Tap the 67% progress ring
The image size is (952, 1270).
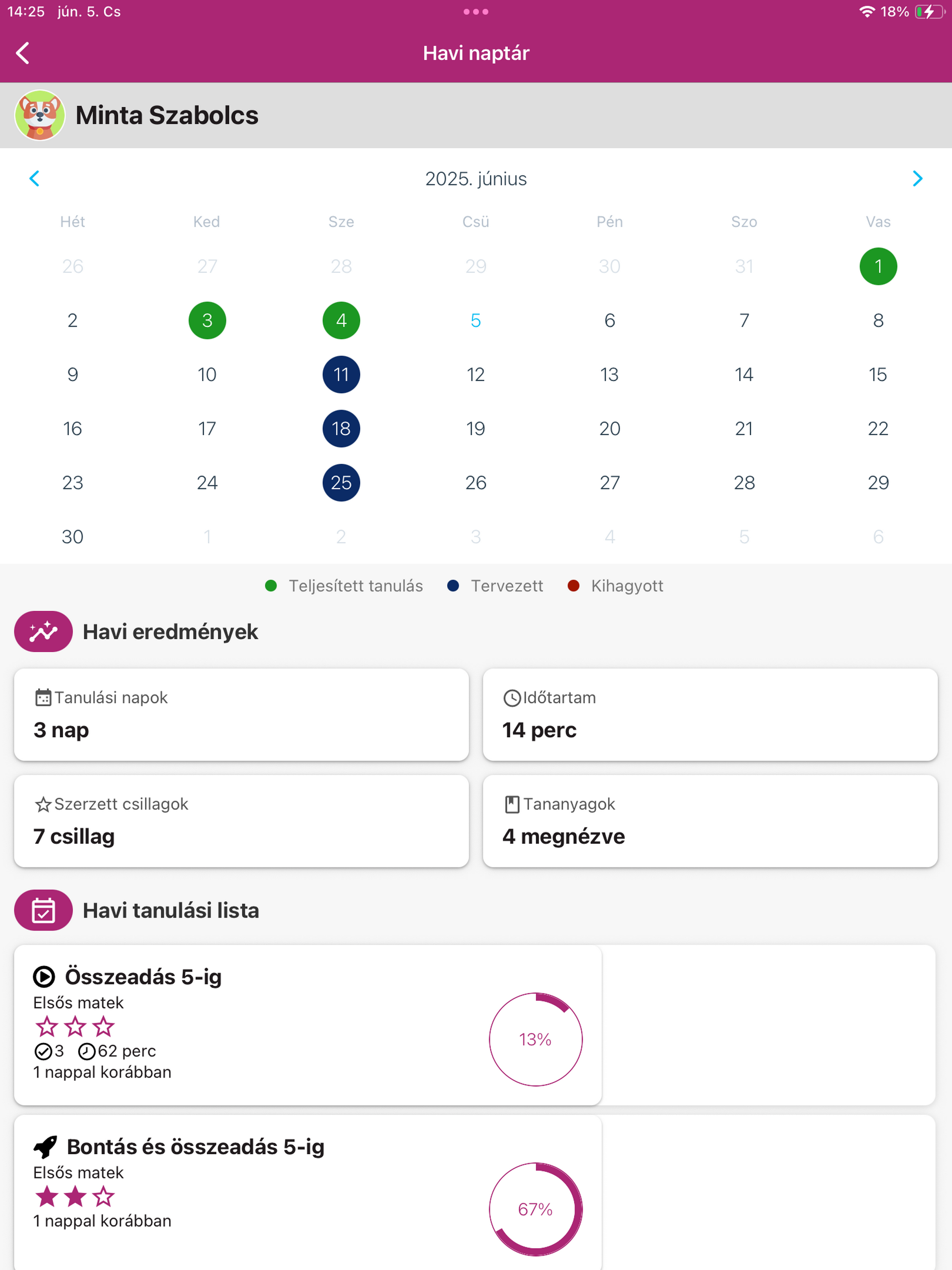[x=535, y=1209]
